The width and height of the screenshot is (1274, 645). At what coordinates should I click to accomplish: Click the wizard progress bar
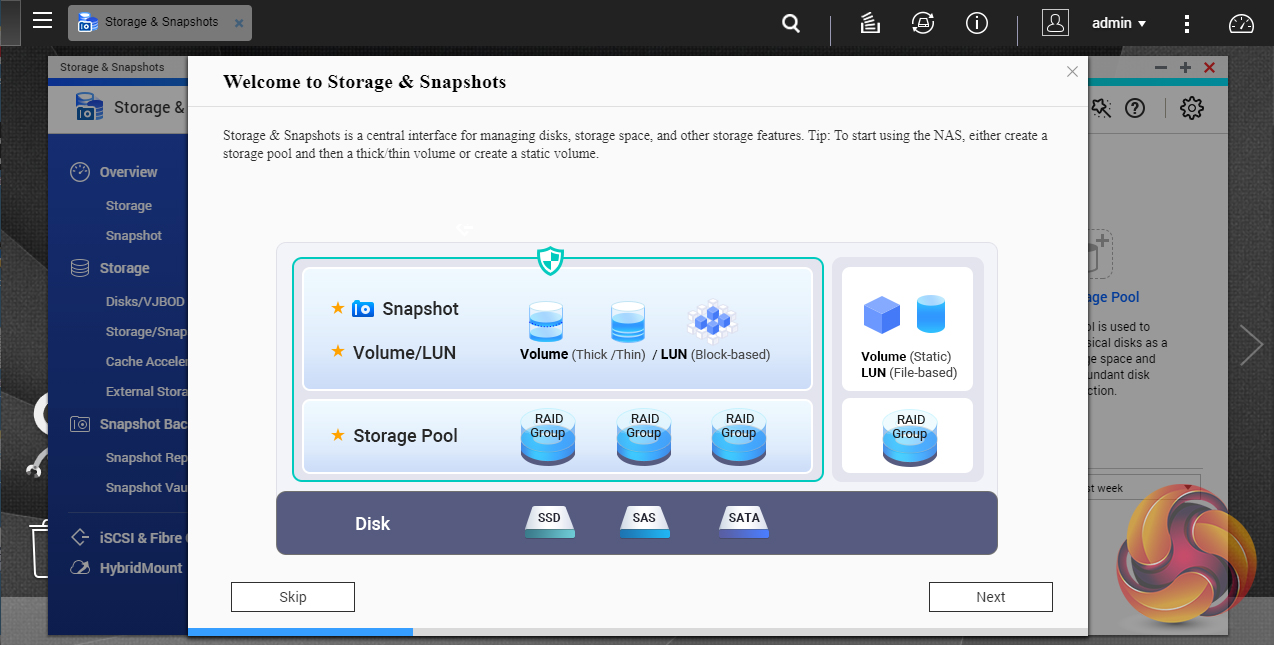coord(638,632)
